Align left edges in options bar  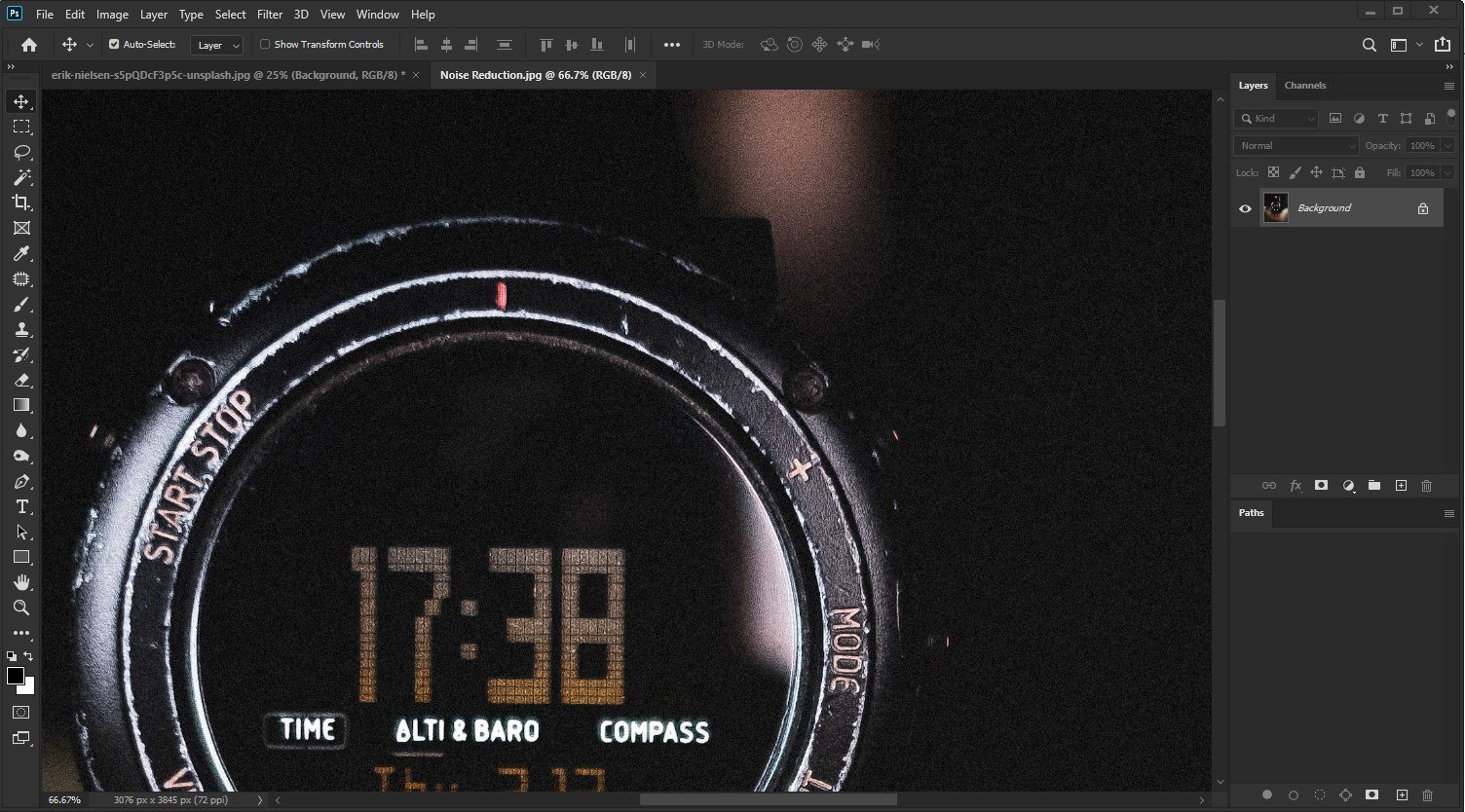coord(421,45)
